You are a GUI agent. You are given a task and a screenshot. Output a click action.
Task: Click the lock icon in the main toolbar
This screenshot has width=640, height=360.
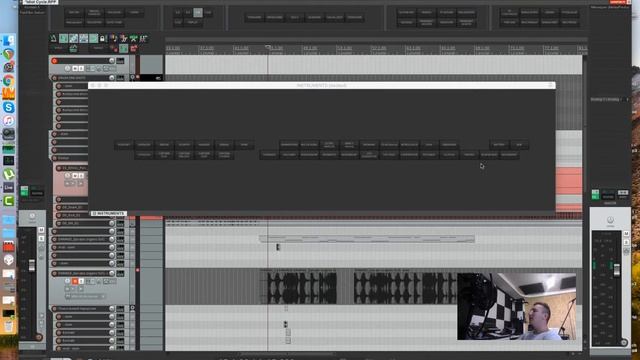point(102,38)
